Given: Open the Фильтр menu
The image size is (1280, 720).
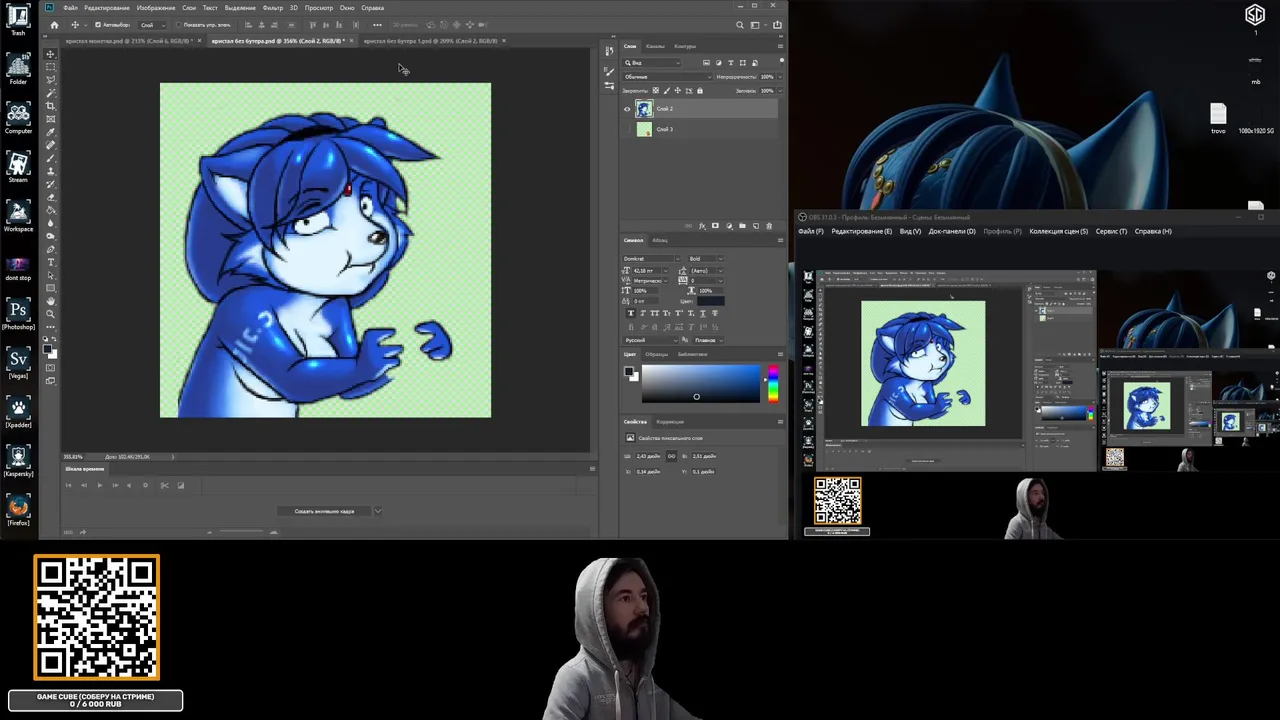Looking at the screenshot, I should (273, 8).
